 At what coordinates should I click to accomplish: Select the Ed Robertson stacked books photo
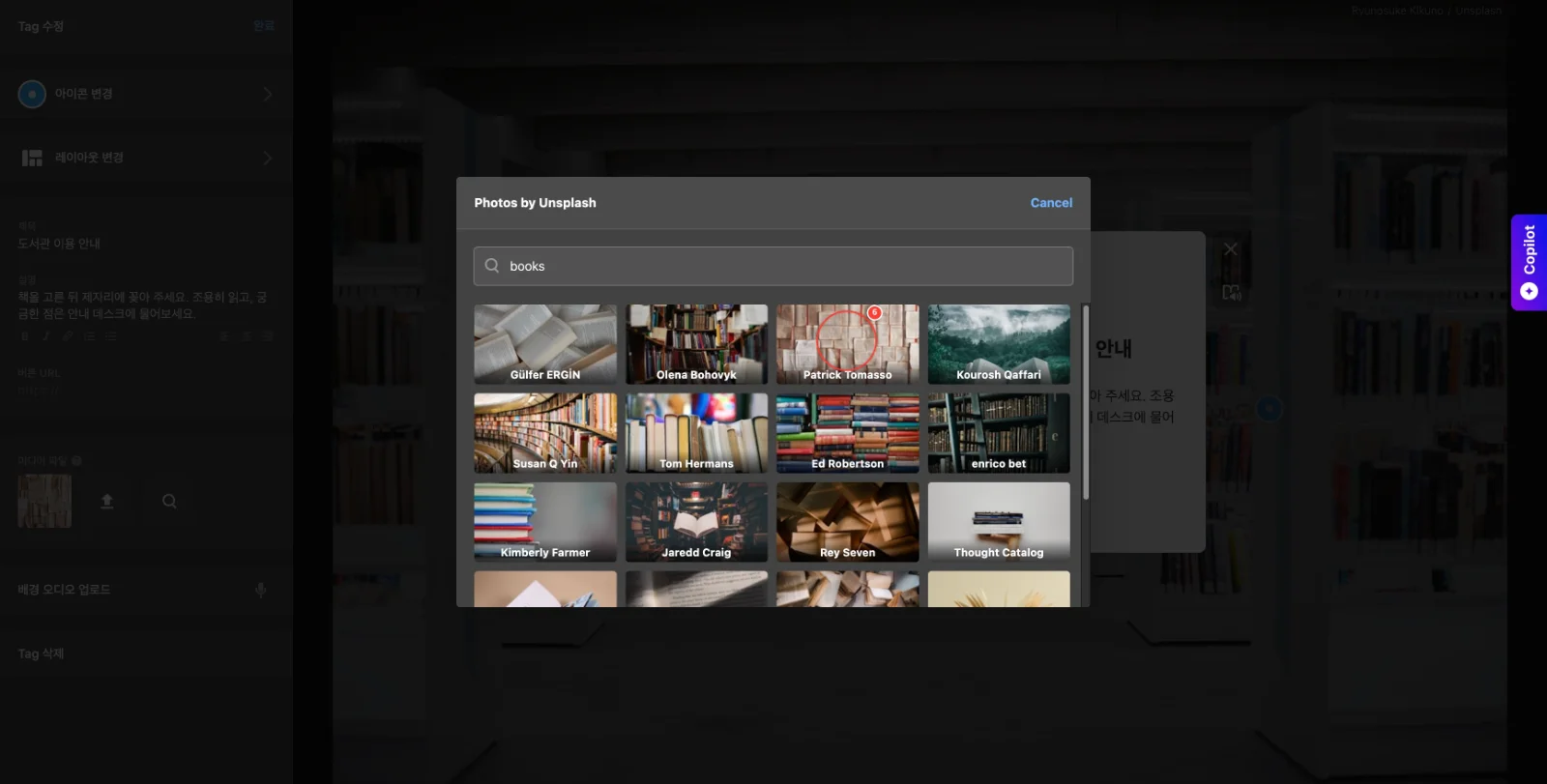click(x=848, y=433)
